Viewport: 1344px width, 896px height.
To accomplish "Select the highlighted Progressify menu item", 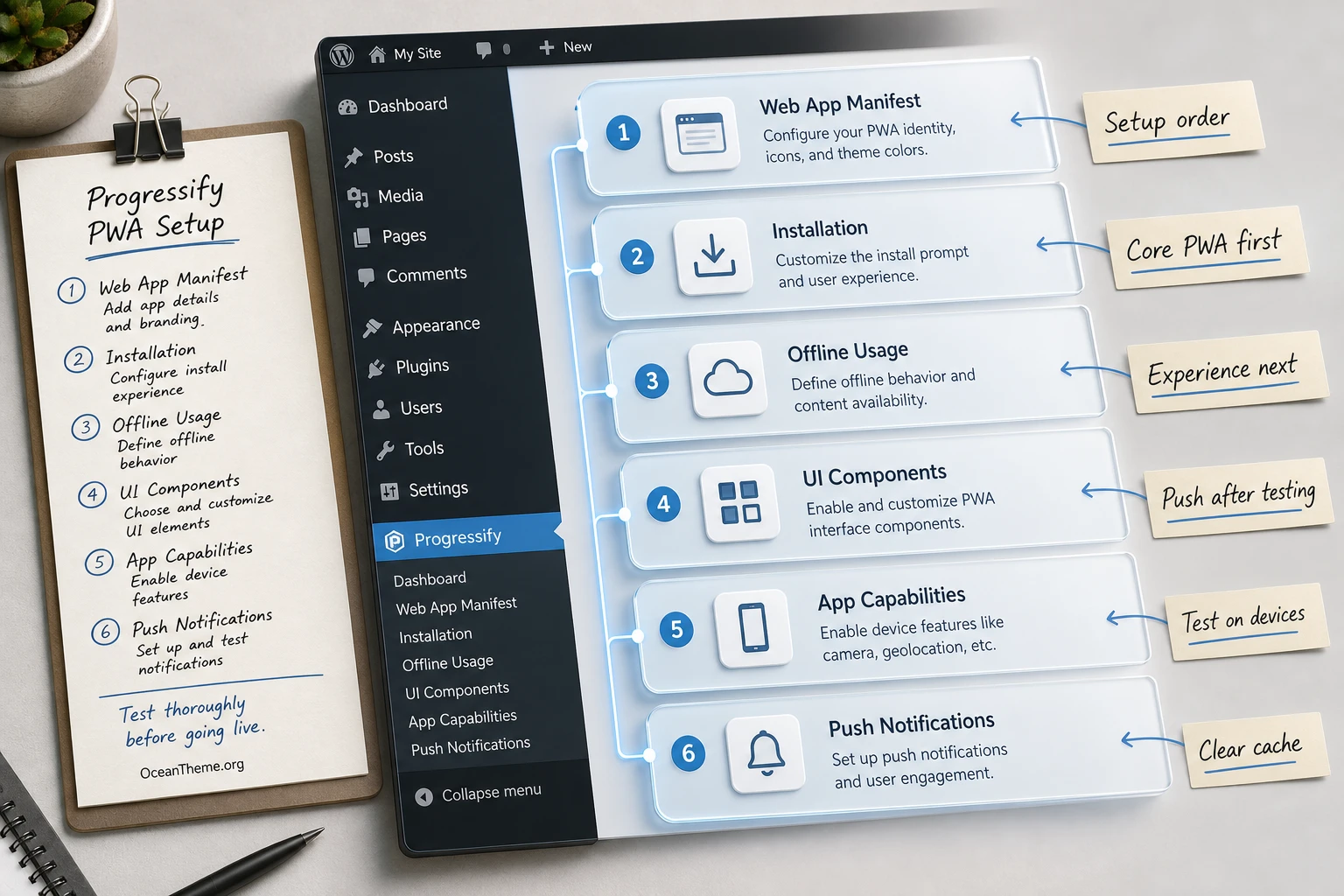I will [468, 537].
